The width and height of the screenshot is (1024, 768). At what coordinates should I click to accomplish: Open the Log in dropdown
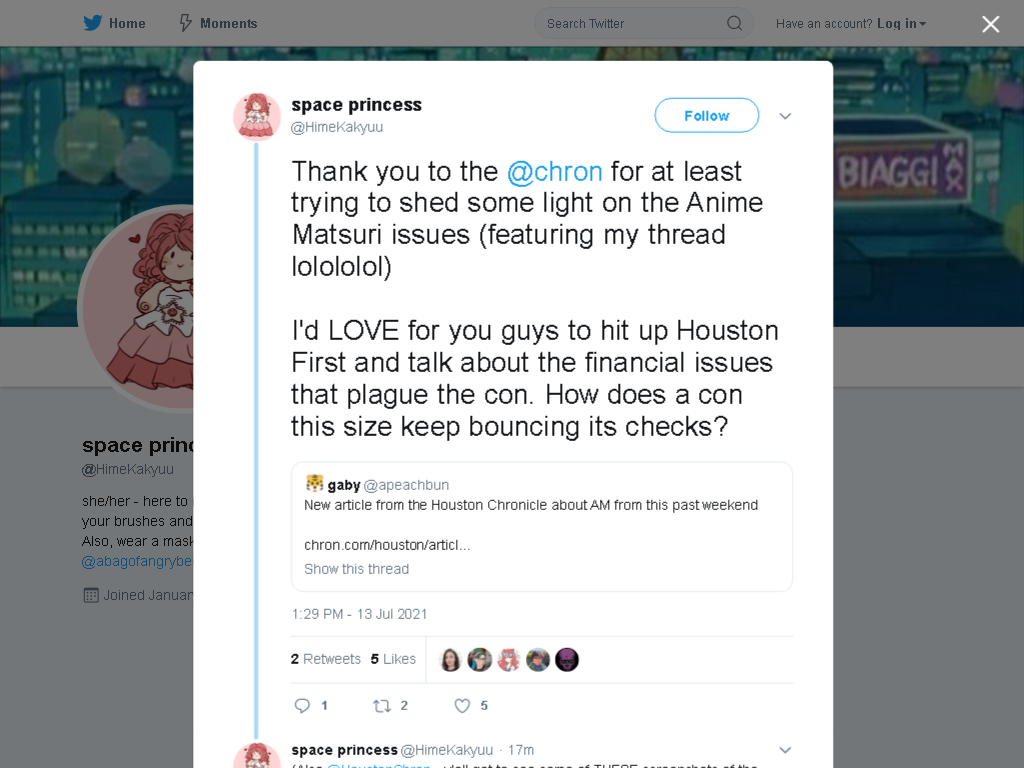point(901,24)
